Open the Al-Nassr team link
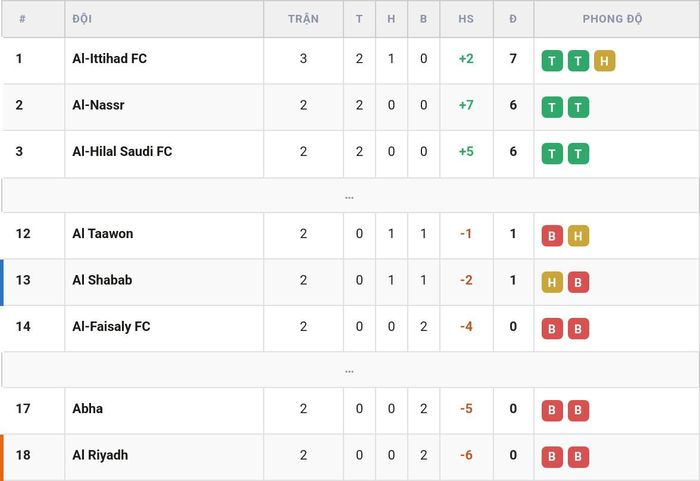The image size is (700, 481). [98, 105]
